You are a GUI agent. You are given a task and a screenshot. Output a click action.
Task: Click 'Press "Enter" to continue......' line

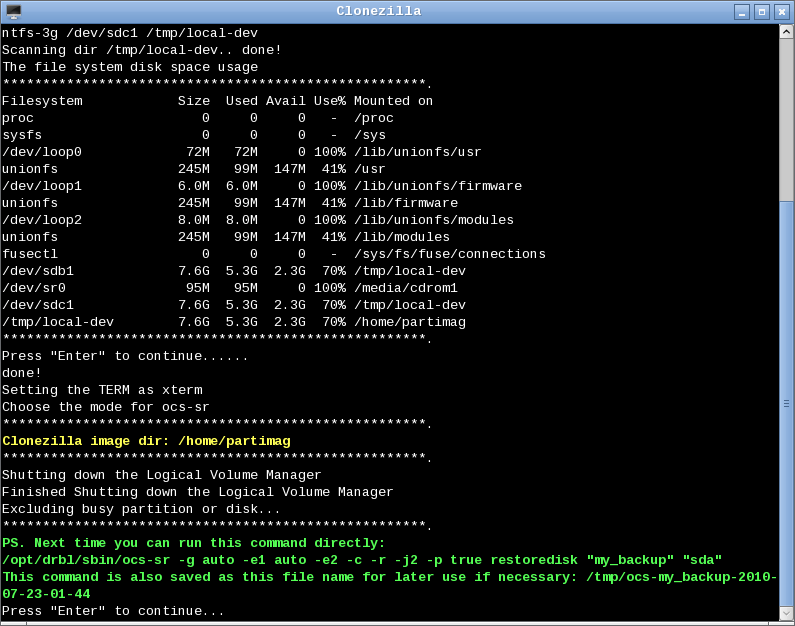pos(125,356)
